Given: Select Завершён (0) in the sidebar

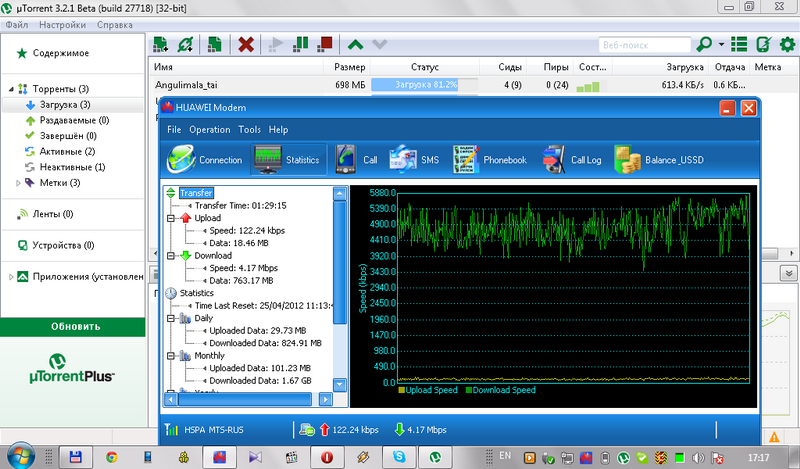Looking at the screenshot, I should pyautogui.click(x=68, y=135).
